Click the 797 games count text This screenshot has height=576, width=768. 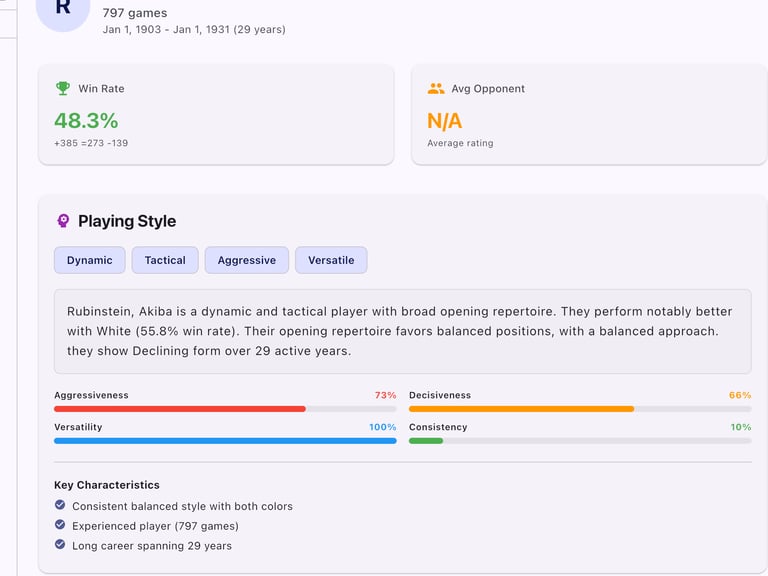(135, 13)
